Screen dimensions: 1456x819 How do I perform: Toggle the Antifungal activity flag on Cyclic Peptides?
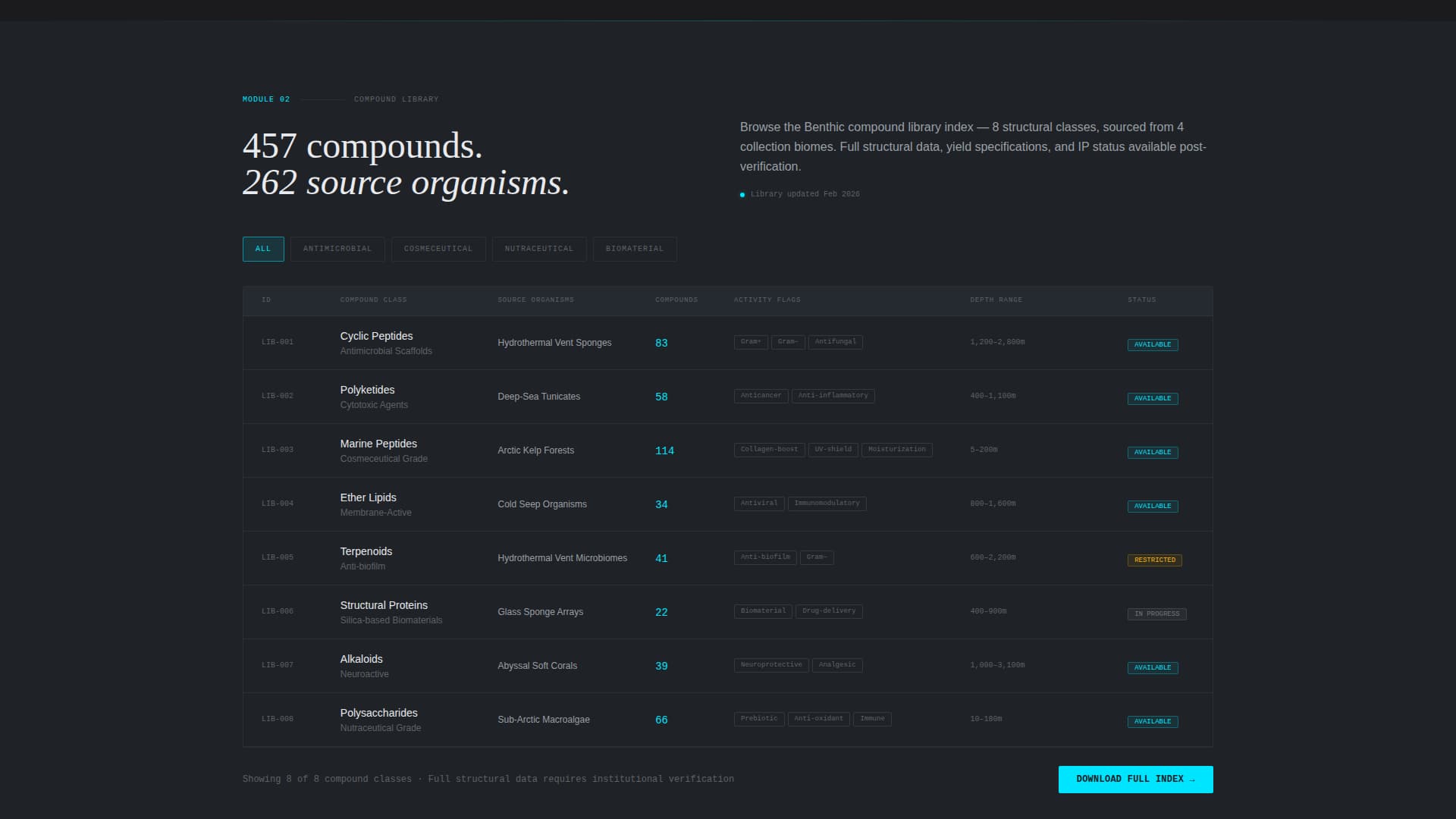836,342
